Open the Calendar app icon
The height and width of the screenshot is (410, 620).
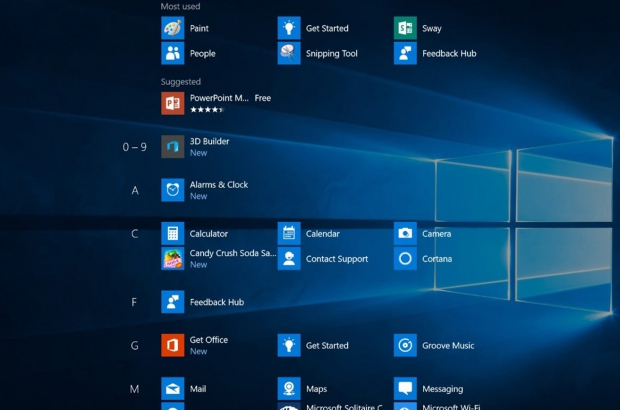[x=289, y=233]
